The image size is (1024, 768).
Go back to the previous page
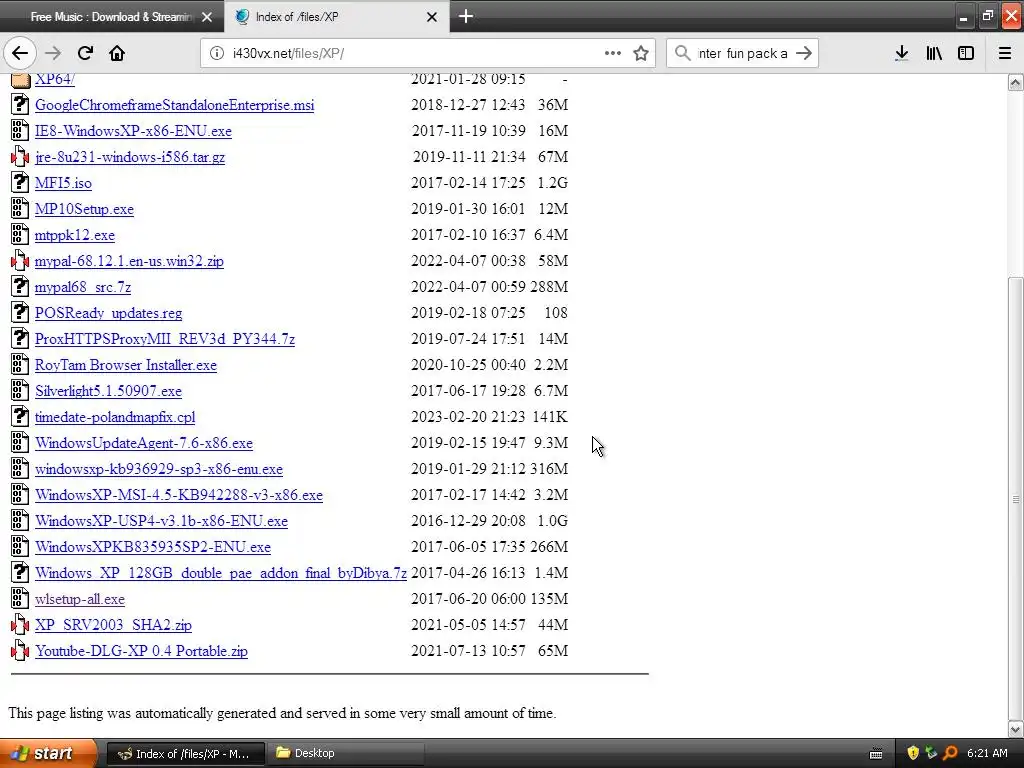point(20,53)
